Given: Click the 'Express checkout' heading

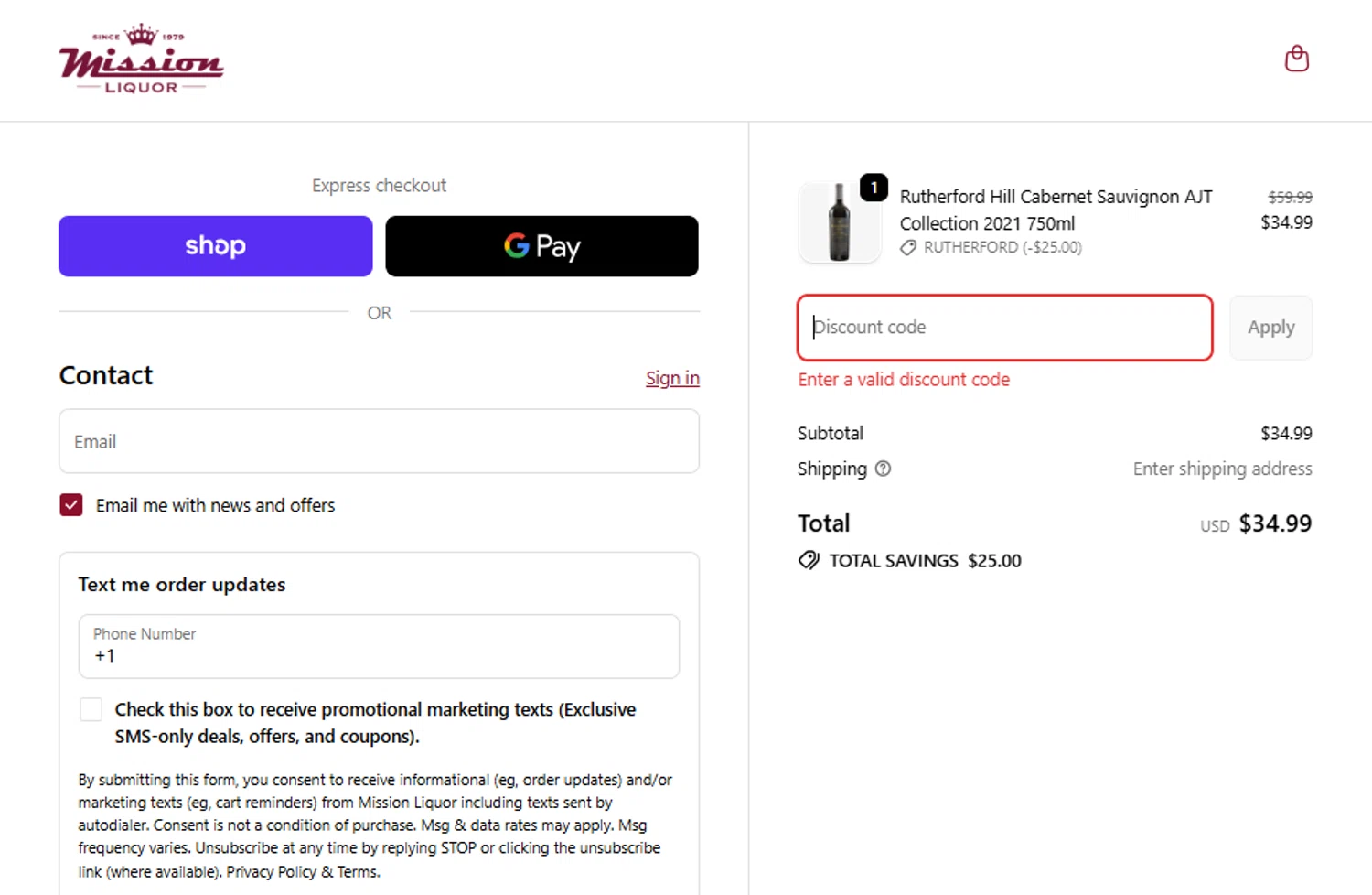Looking at the screenshot, I should 379,186.
